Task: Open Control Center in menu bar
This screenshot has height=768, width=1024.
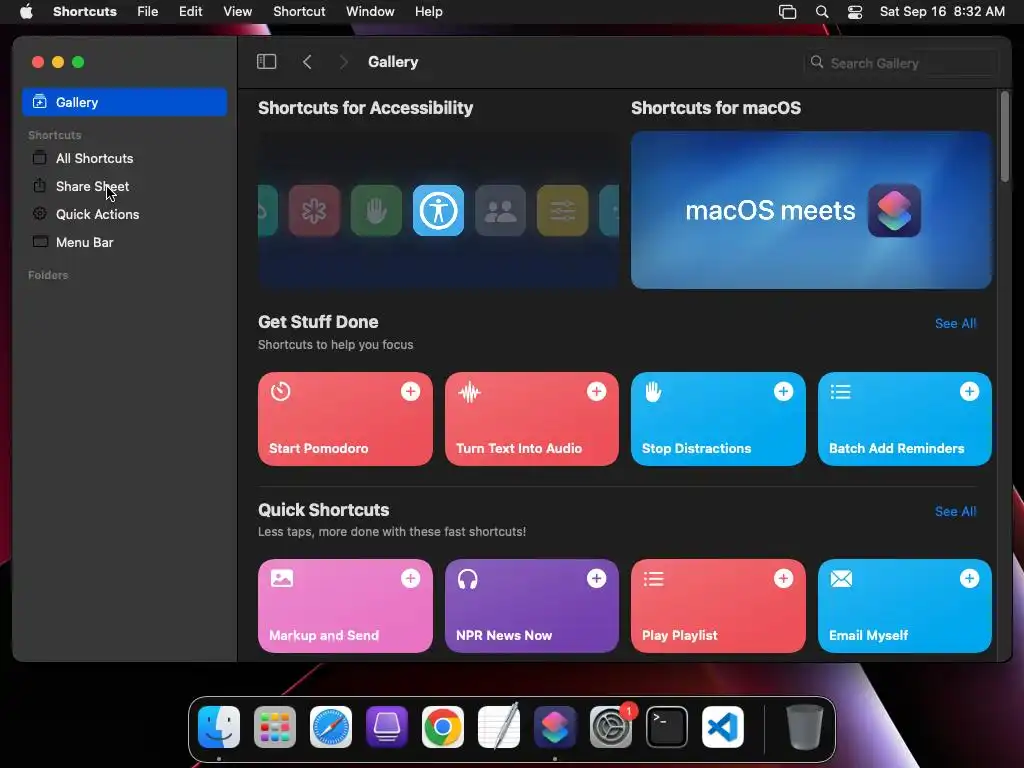Action: pos(855,12)
